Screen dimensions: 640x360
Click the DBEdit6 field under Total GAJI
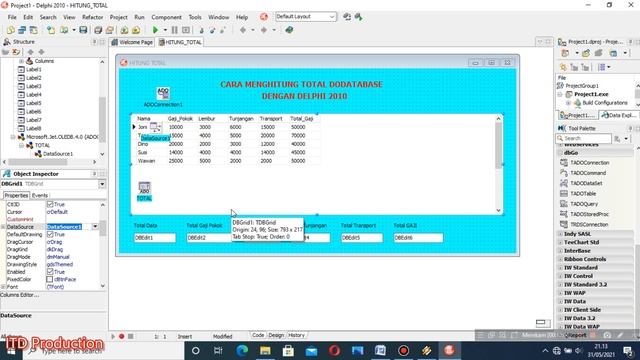pyautogui.click(x=418, y=238)
